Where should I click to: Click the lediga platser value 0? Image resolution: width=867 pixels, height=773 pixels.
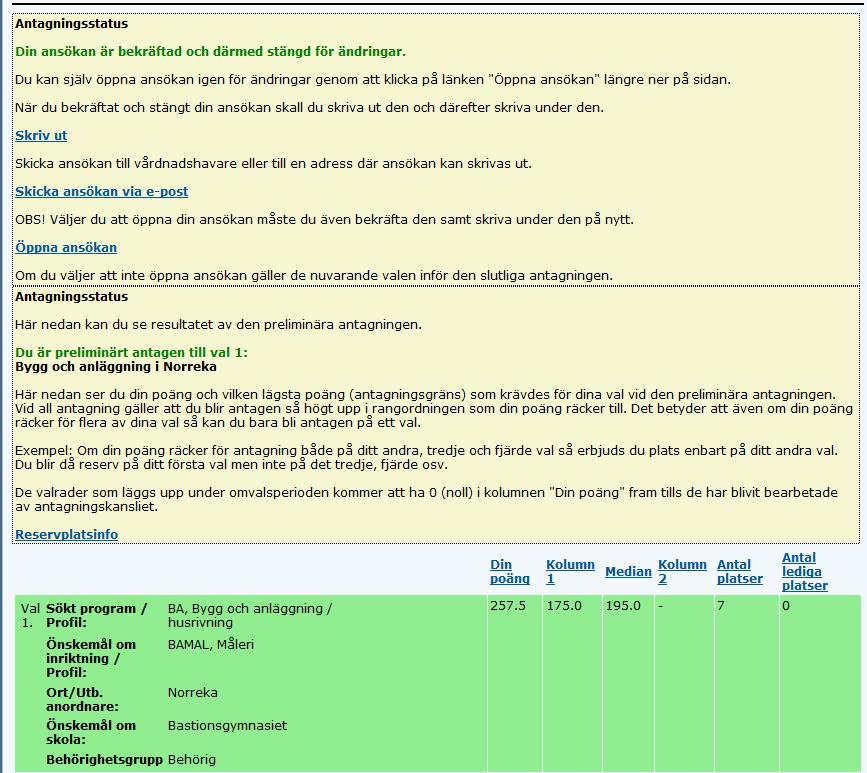pos(786,605)
